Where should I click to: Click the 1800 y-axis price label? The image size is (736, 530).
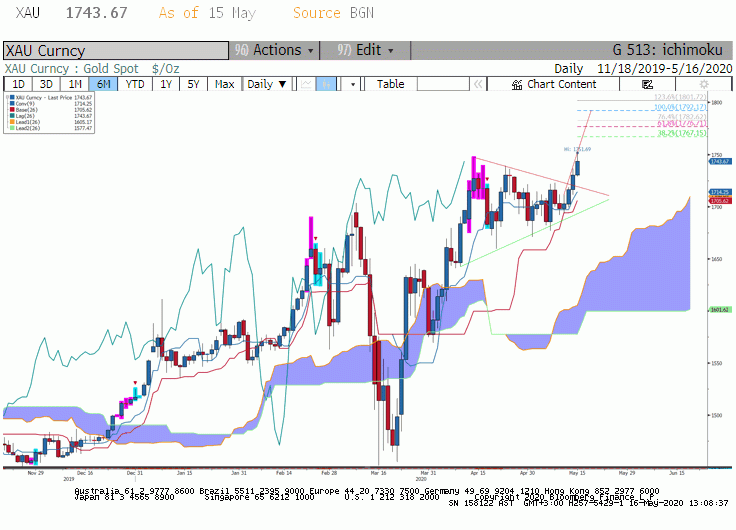click(x=717, y=102)
